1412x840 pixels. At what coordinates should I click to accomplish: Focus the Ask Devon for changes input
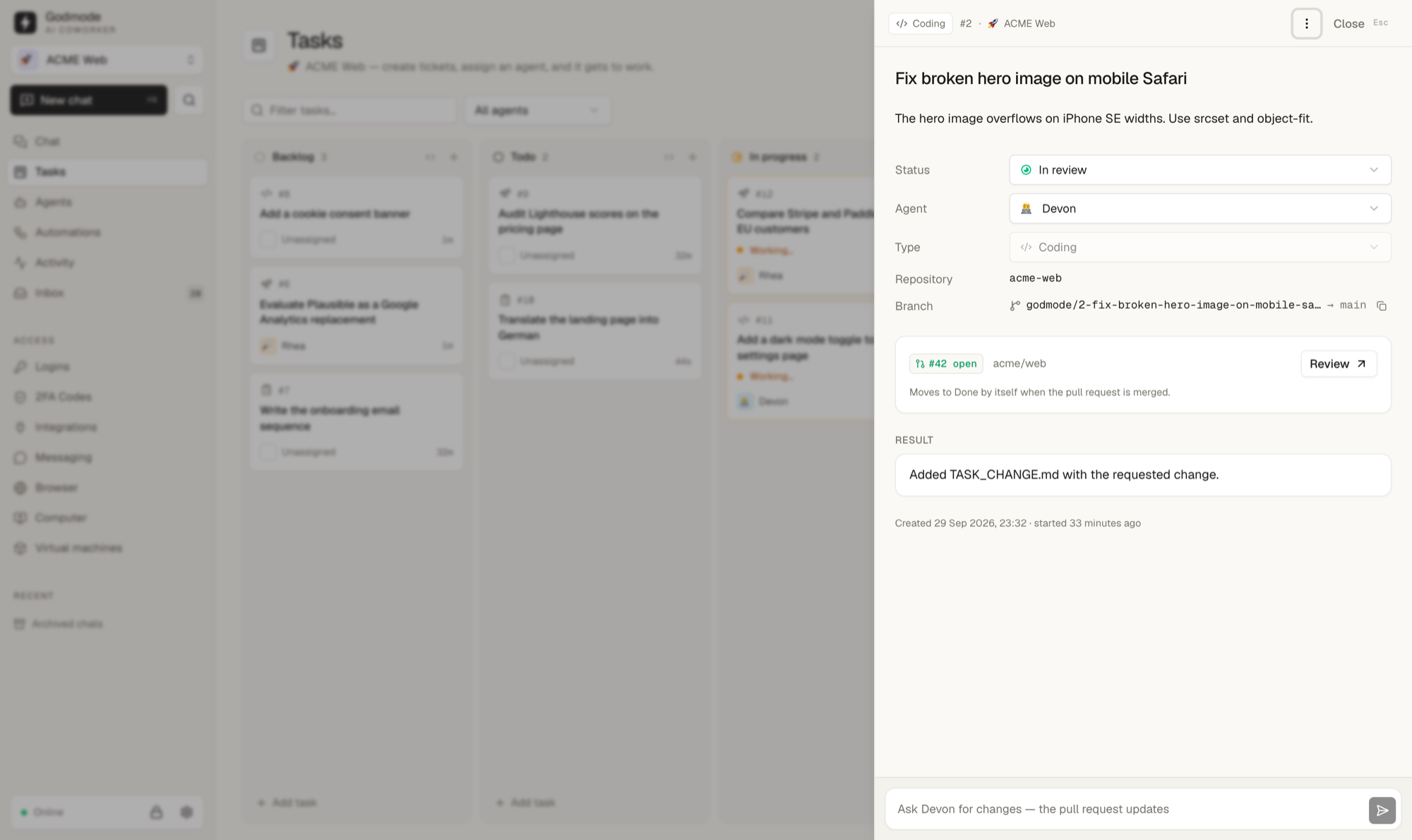[x=1128, y=809]
